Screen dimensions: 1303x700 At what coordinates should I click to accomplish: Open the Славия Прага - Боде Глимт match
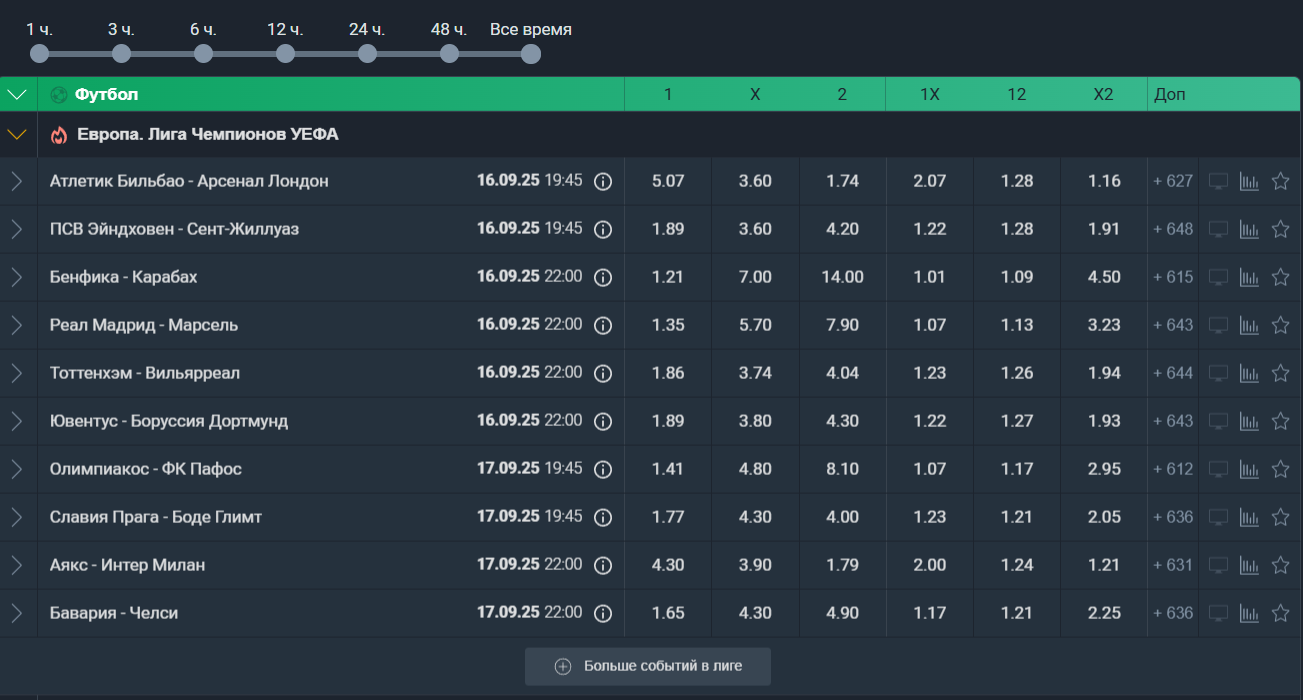156,517
